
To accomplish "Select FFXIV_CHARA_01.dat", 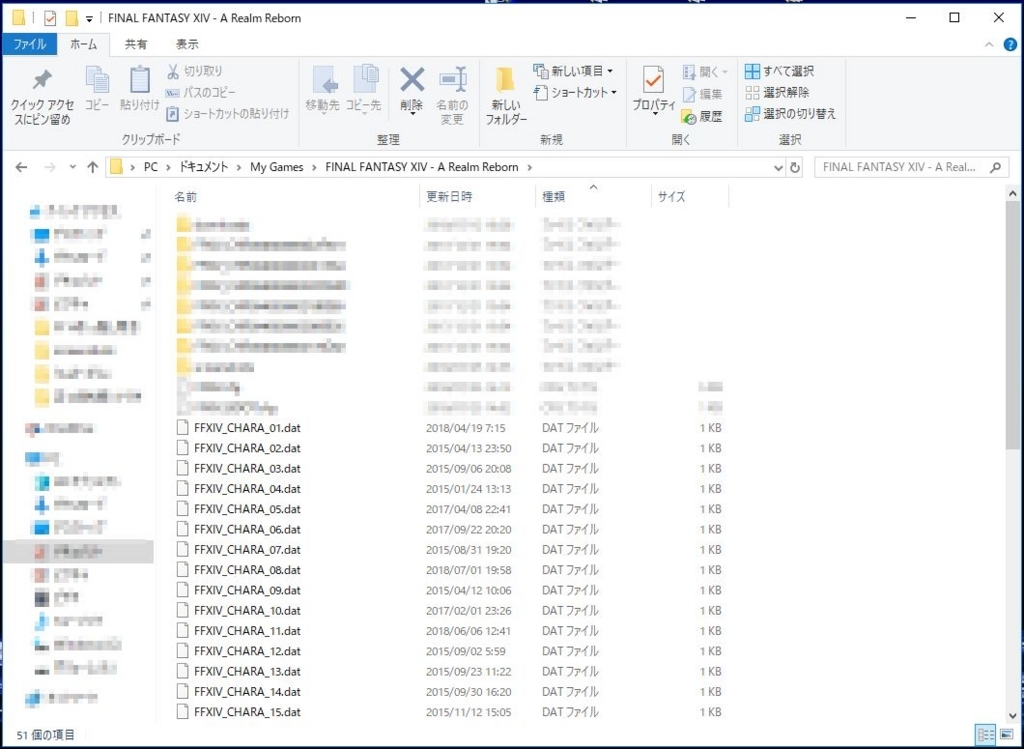I will [x=248, y=428].
